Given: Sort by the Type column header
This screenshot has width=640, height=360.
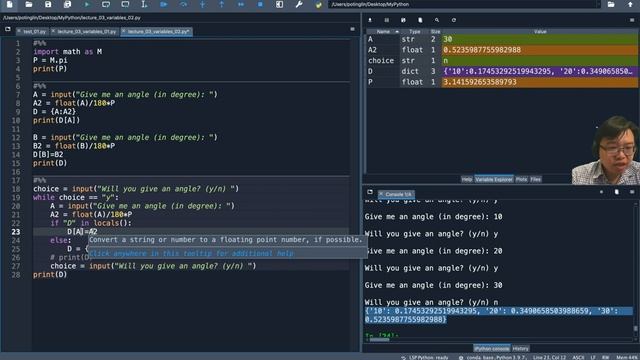Looking at the screenshot, I should [414, 31].
